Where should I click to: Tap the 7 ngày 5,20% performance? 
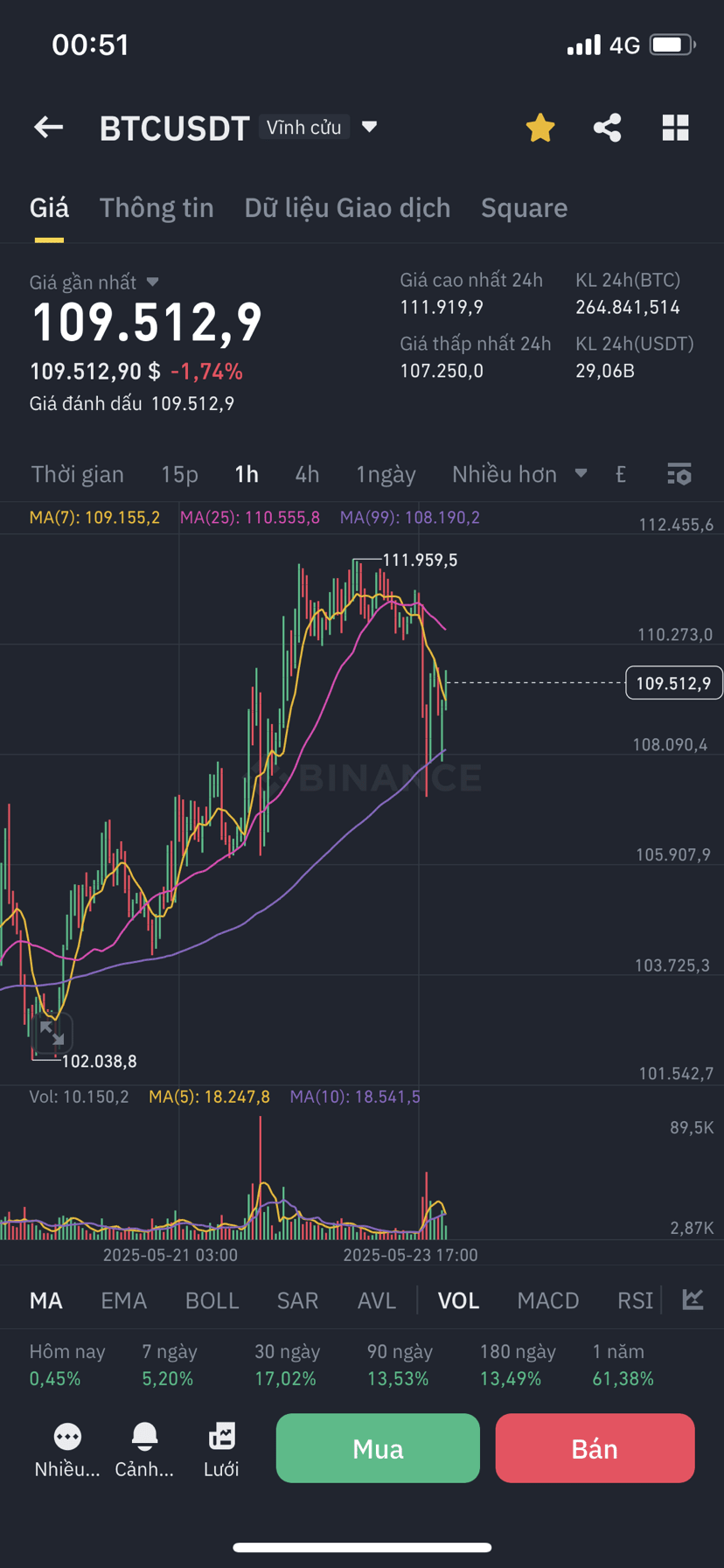tap(170, 1365)
